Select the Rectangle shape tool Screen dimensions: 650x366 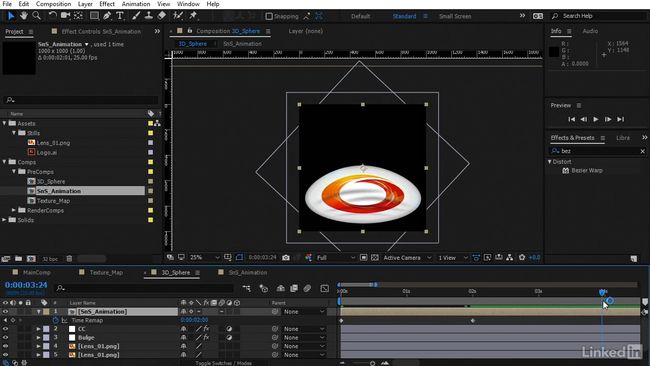[x=95, y=16]
